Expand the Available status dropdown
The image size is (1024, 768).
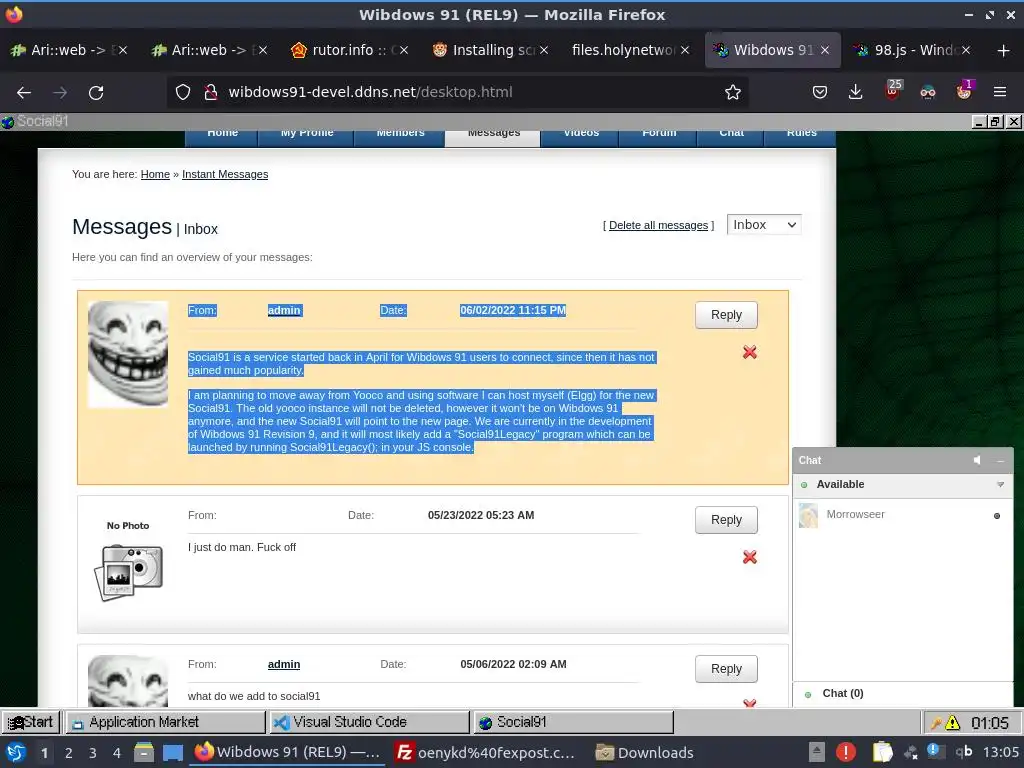[x=1000, y=485]
